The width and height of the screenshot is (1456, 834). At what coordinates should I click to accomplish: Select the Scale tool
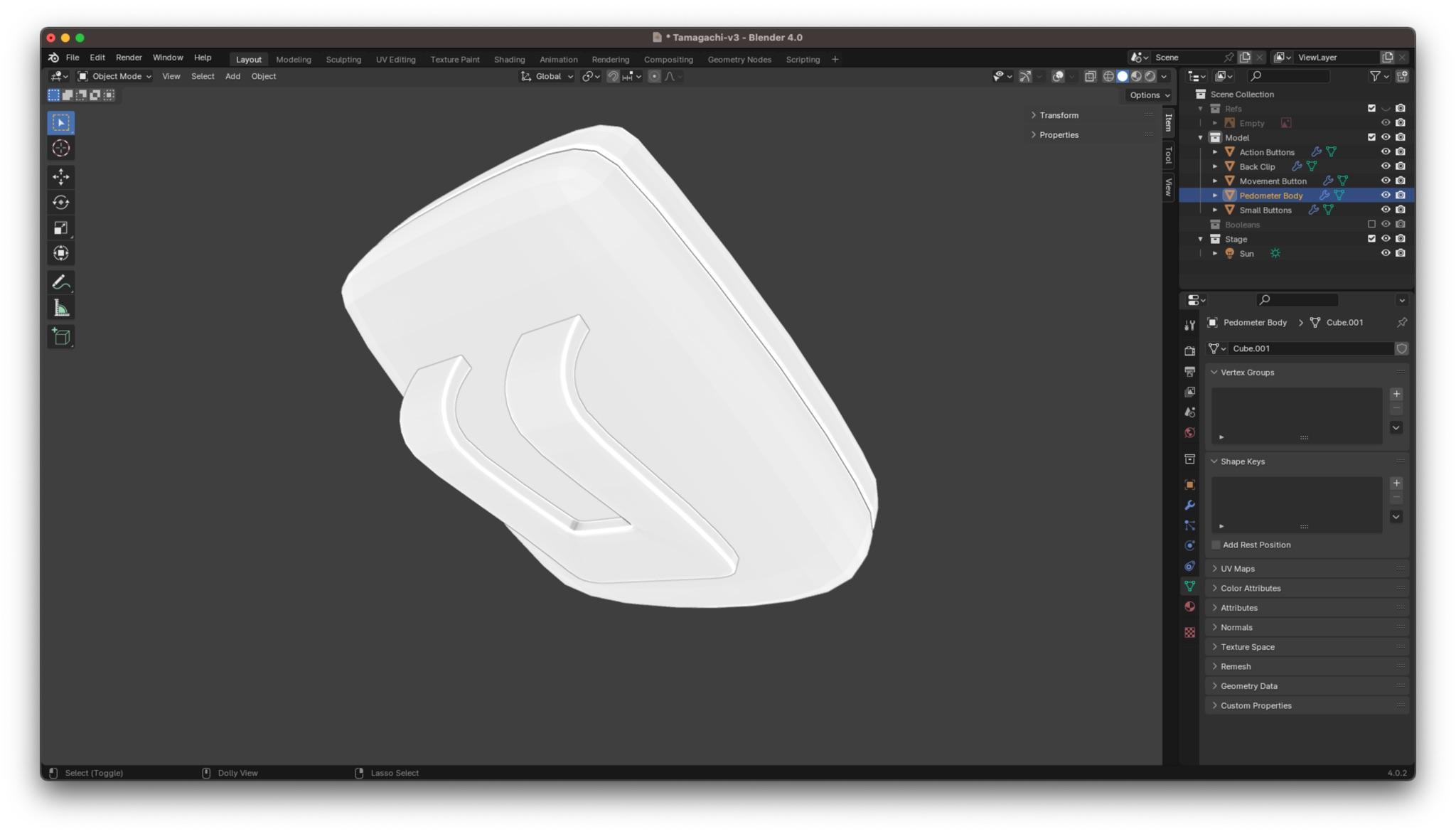[61, 228]
